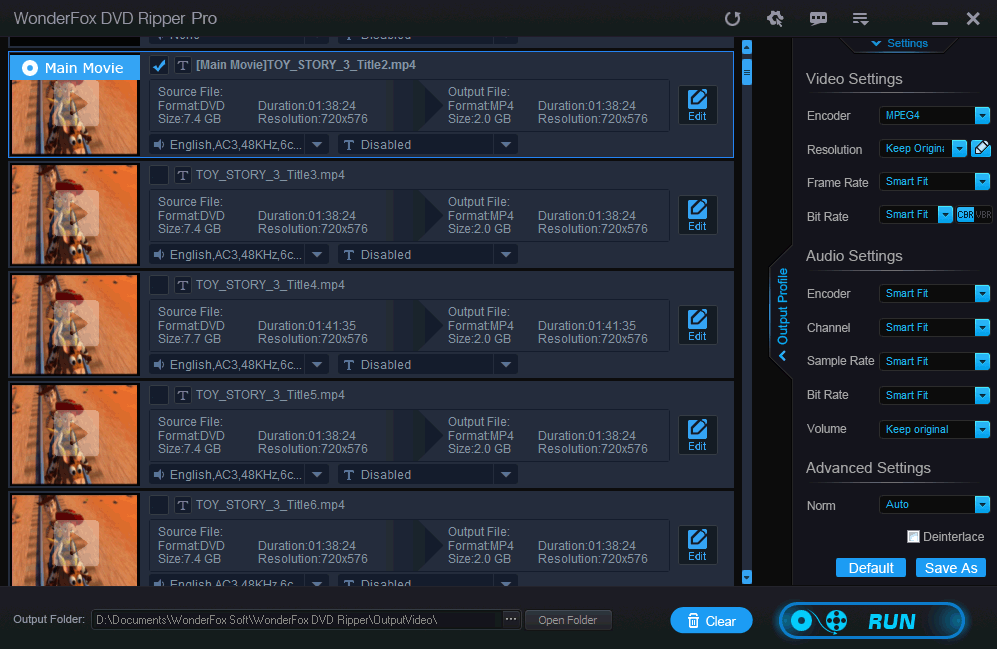Click rename T icon for Title2.mp4
Screen dimensions: 997x649
tap(183, 65)
